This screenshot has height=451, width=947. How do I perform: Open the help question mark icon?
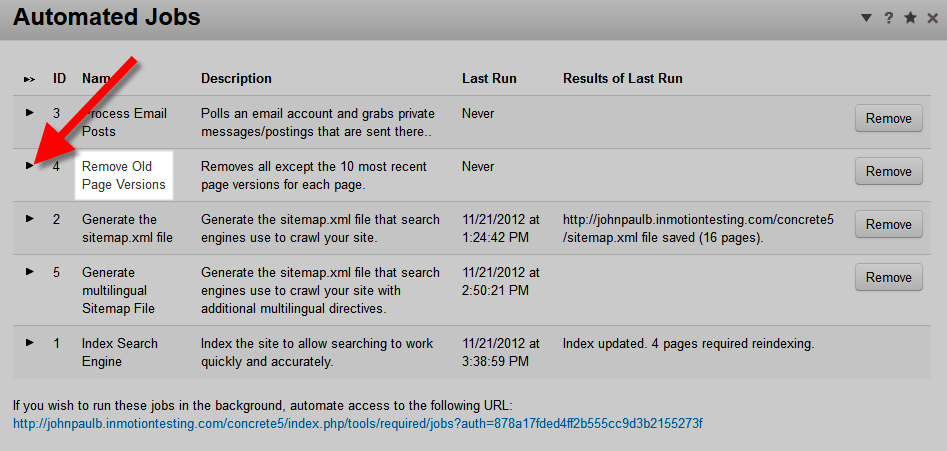(888, 18)
